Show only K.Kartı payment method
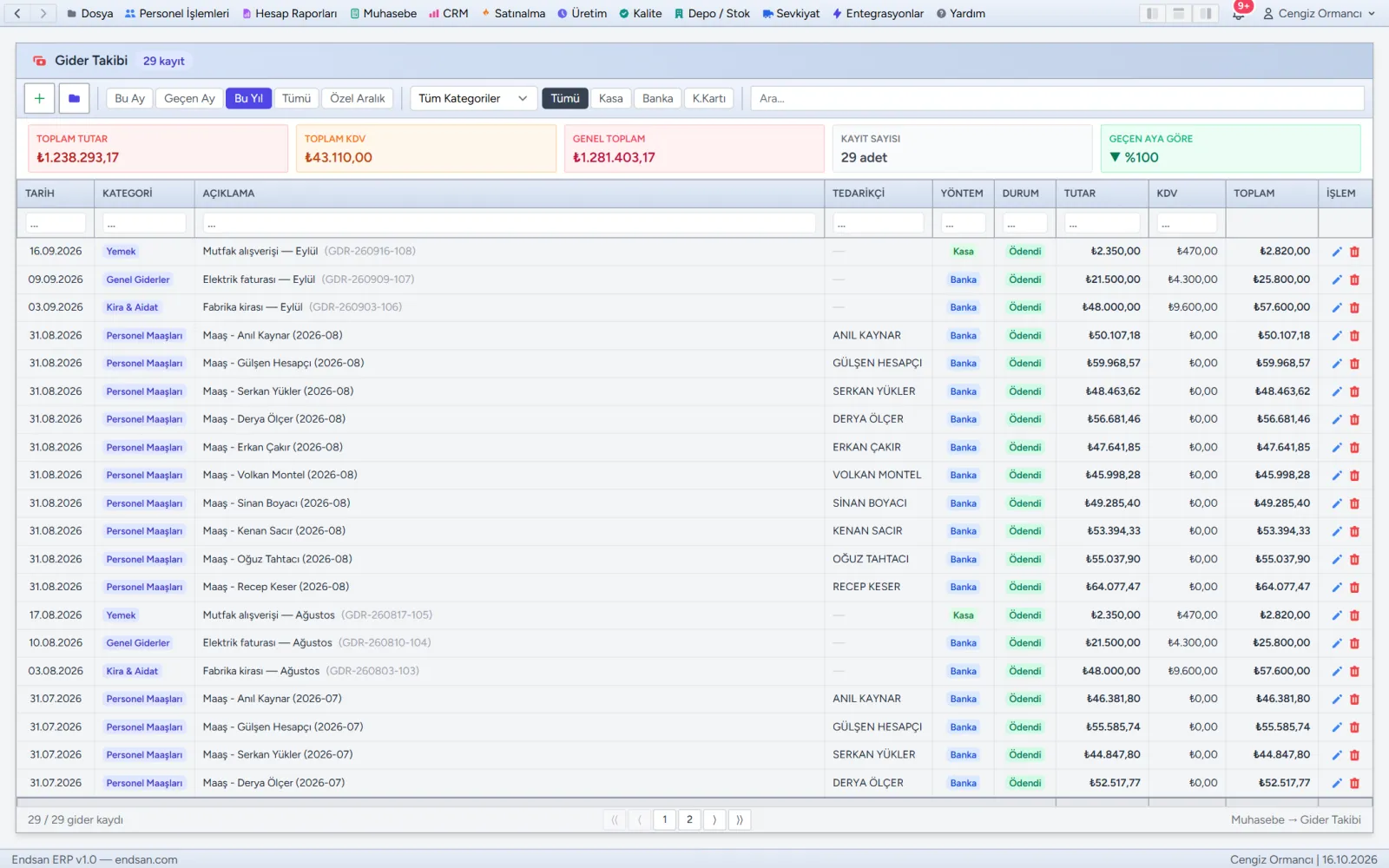 click(709, 99)
